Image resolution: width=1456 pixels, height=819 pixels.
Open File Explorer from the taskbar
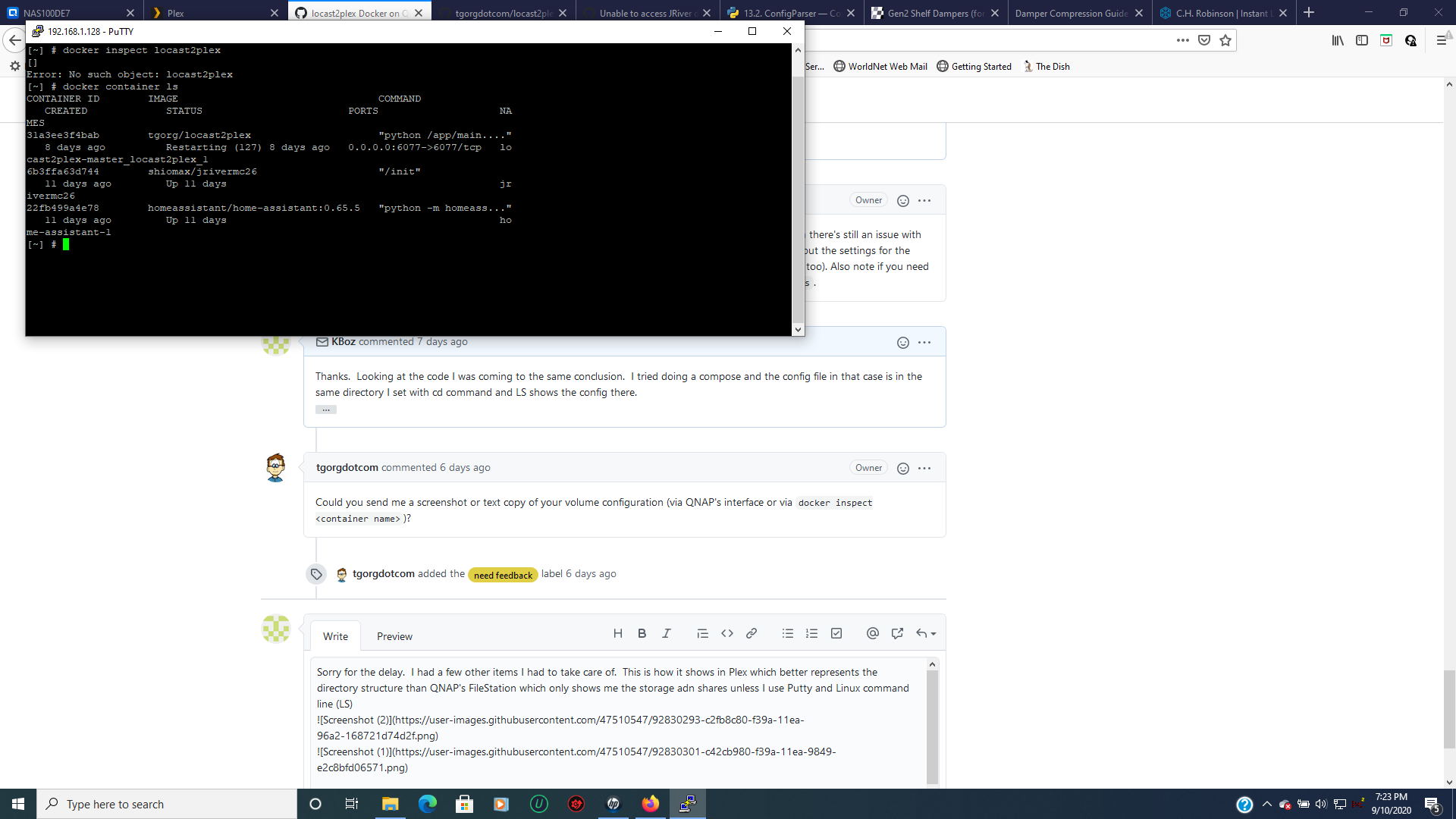click(390, 804)
